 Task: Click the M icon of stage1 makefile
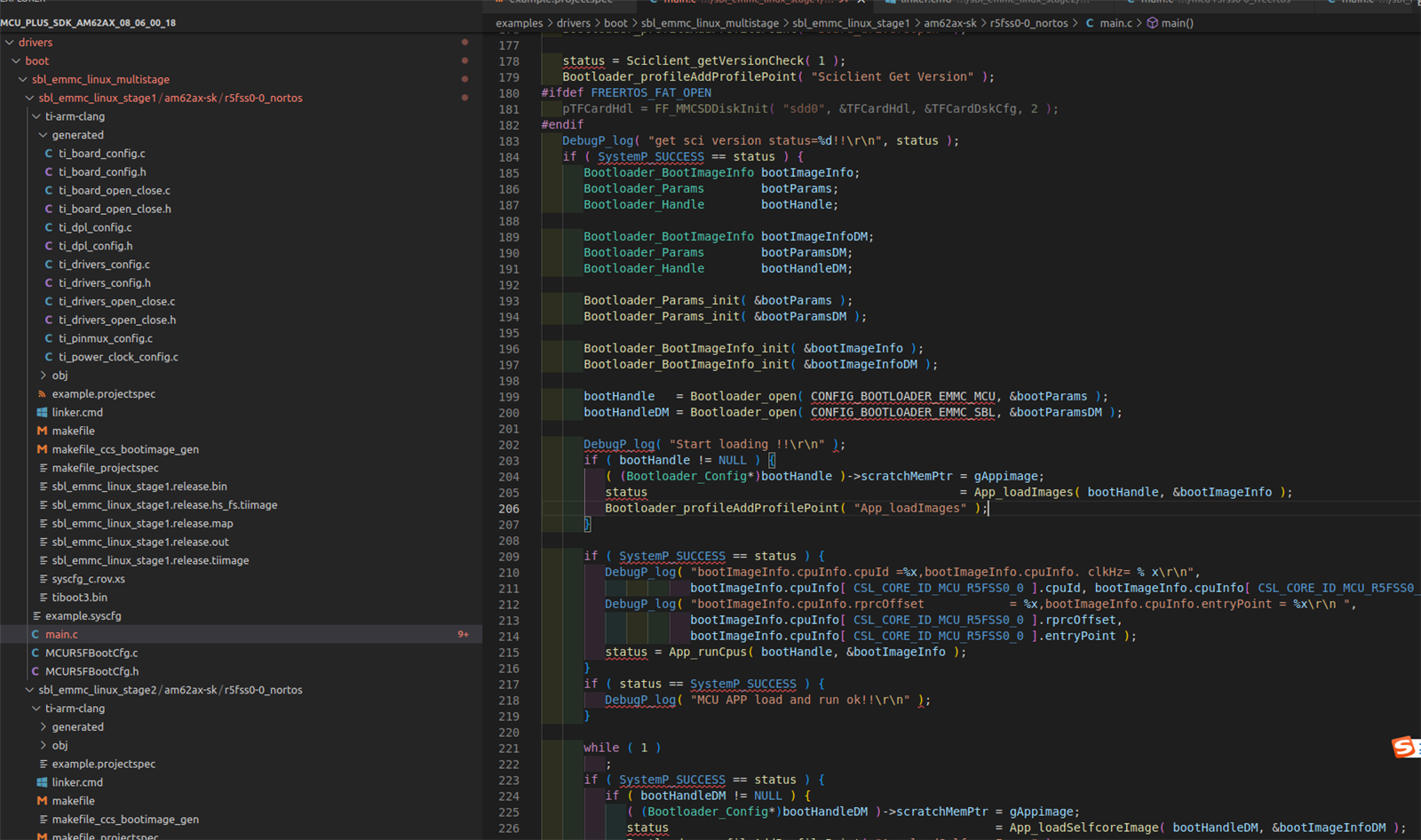coord(42,431)
